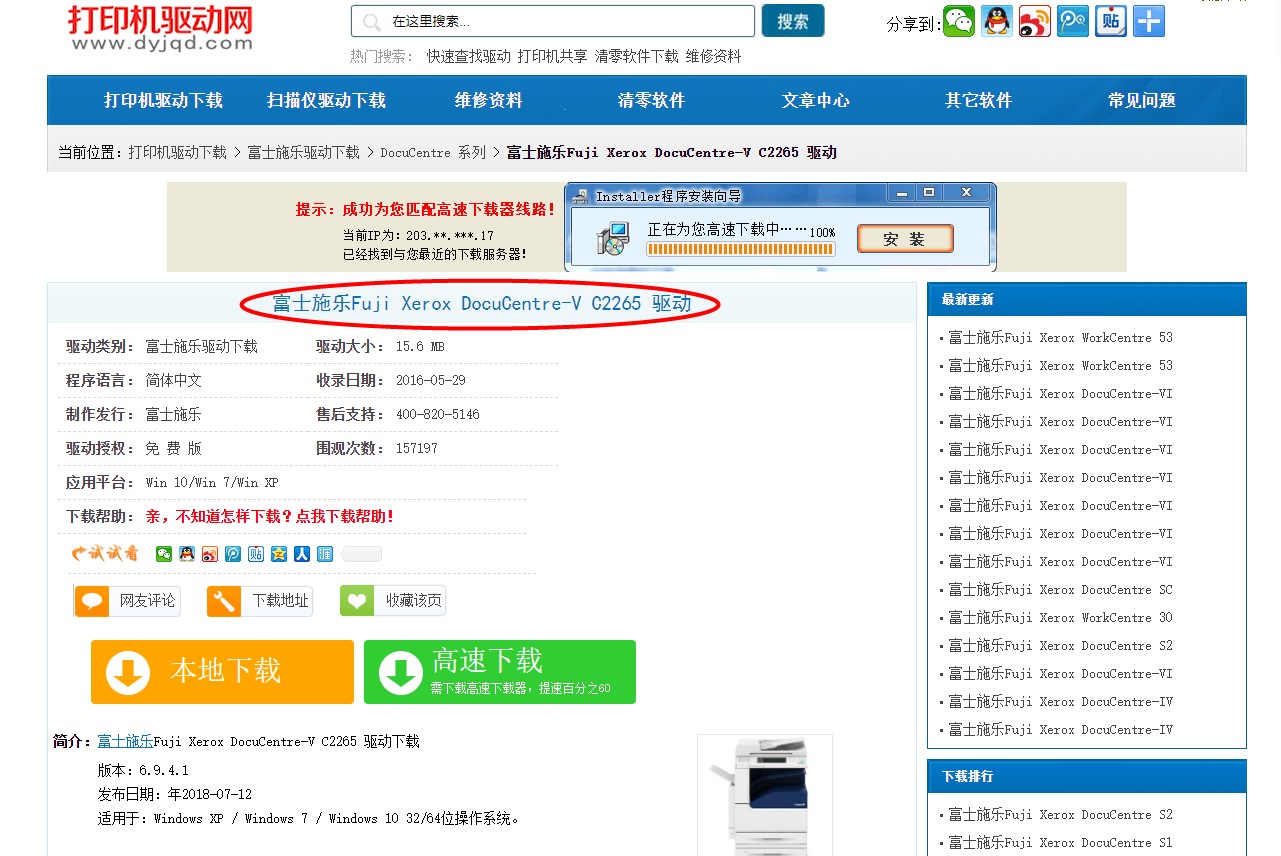Open the 其它软件 navigation tab

pos(979,100)
